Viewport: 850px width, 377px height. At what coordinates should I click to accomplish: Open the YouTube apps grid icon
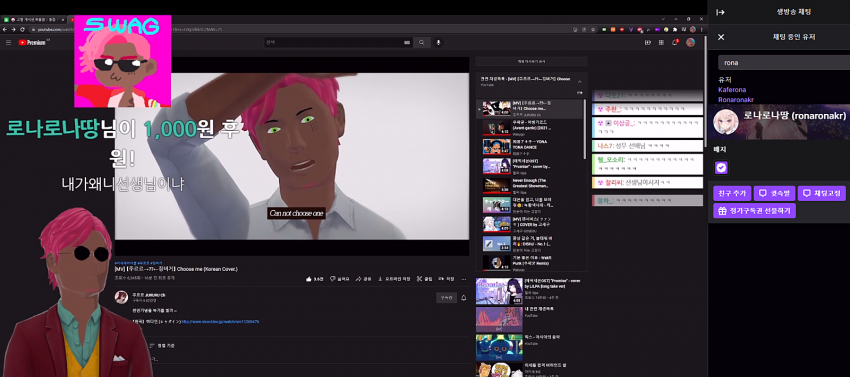click(661, 42)
